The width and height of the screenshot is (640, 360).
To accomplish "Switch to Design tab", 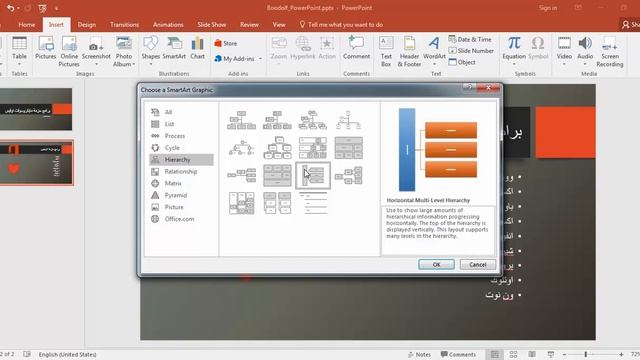I will tap(87, 24).
